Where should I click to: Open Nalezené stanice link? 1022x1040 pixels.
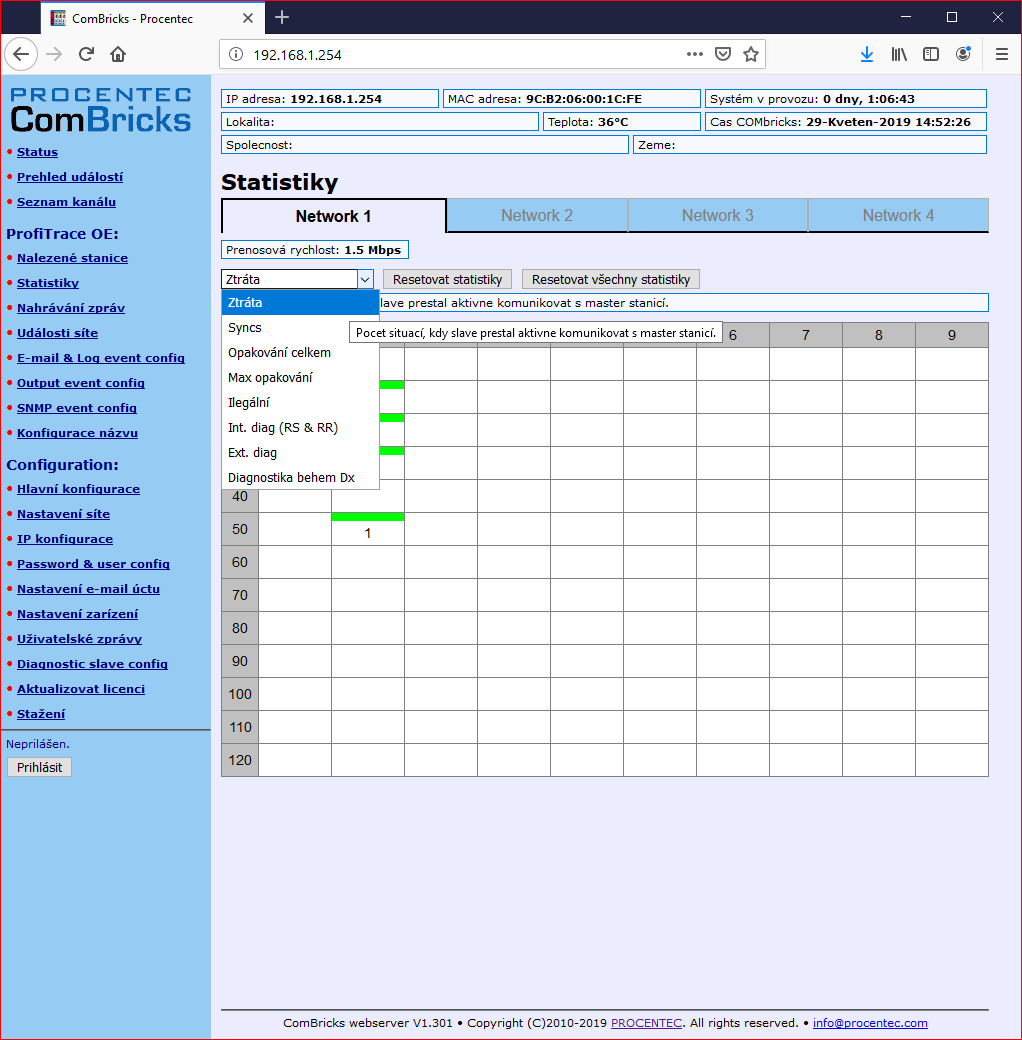tap(72, 258)
